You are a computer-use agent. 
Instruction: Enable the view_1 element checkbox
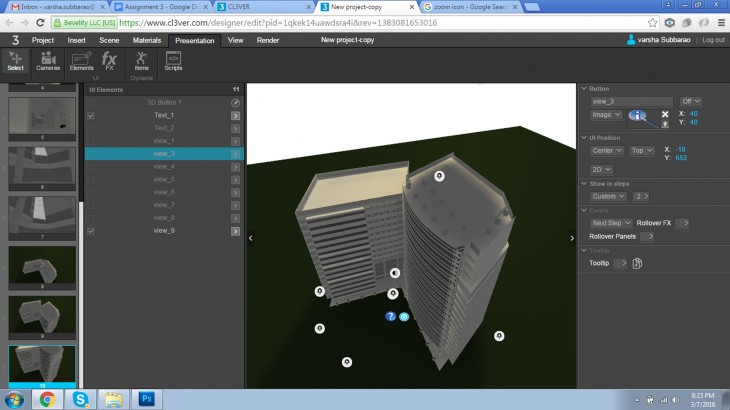[91, 141]
